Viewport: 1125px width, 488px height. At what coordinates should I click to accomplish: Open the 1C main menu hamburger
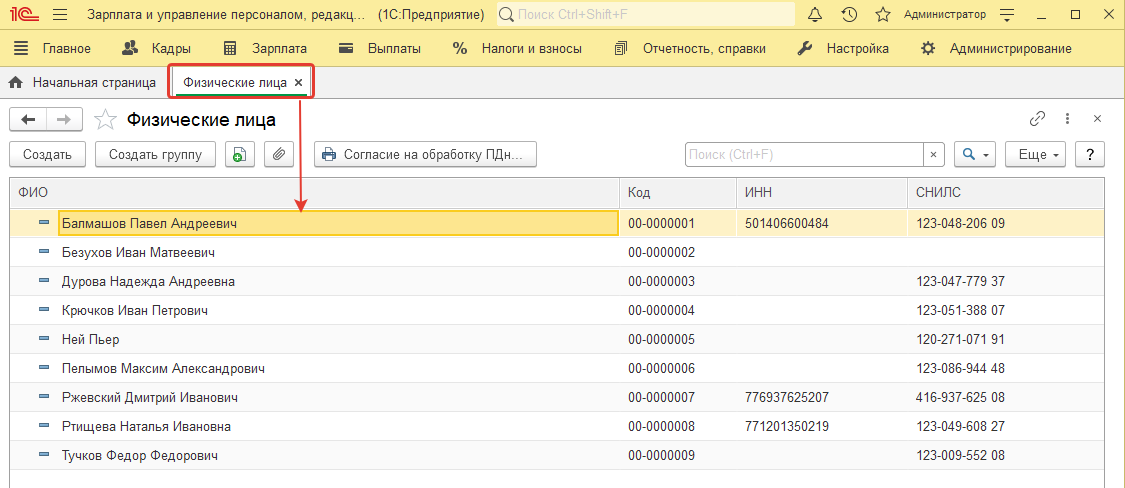tap(60, 15)
